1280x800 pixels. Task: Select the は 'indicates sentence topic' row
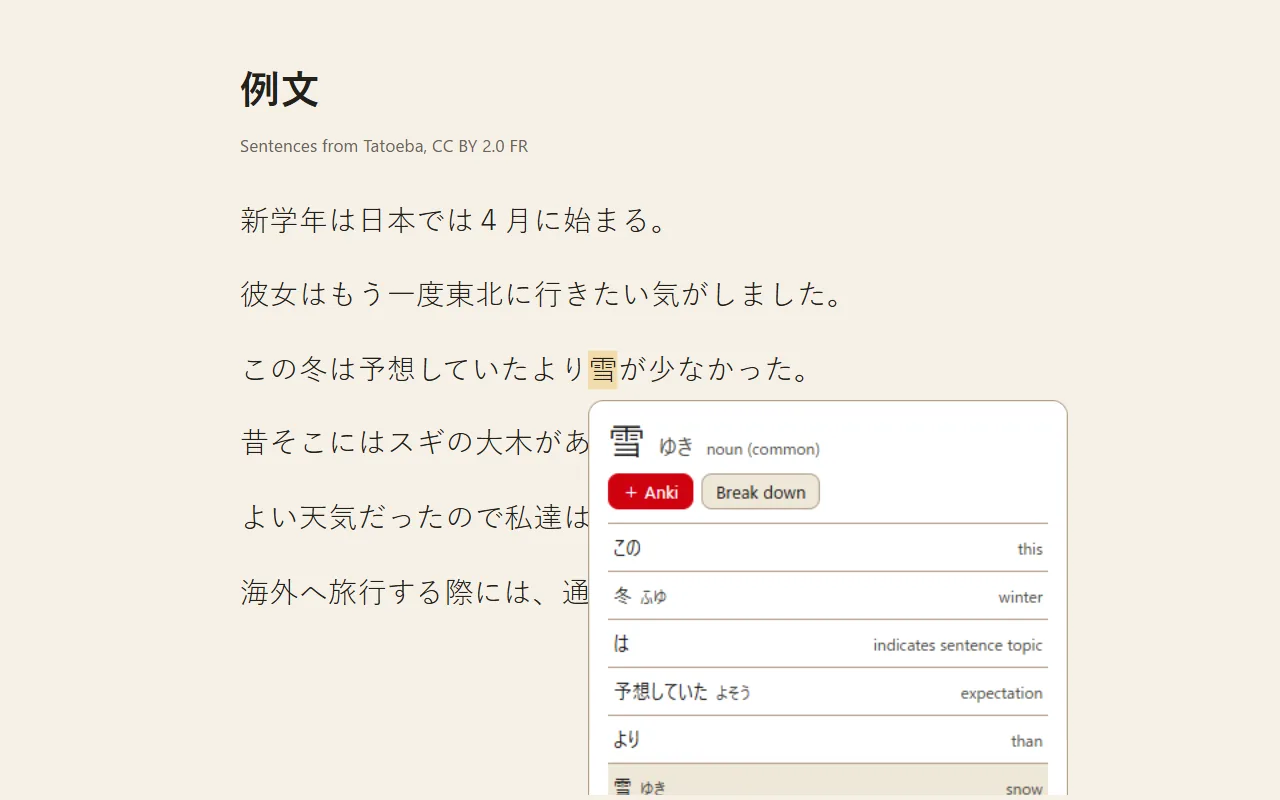[x=828, y=644]
